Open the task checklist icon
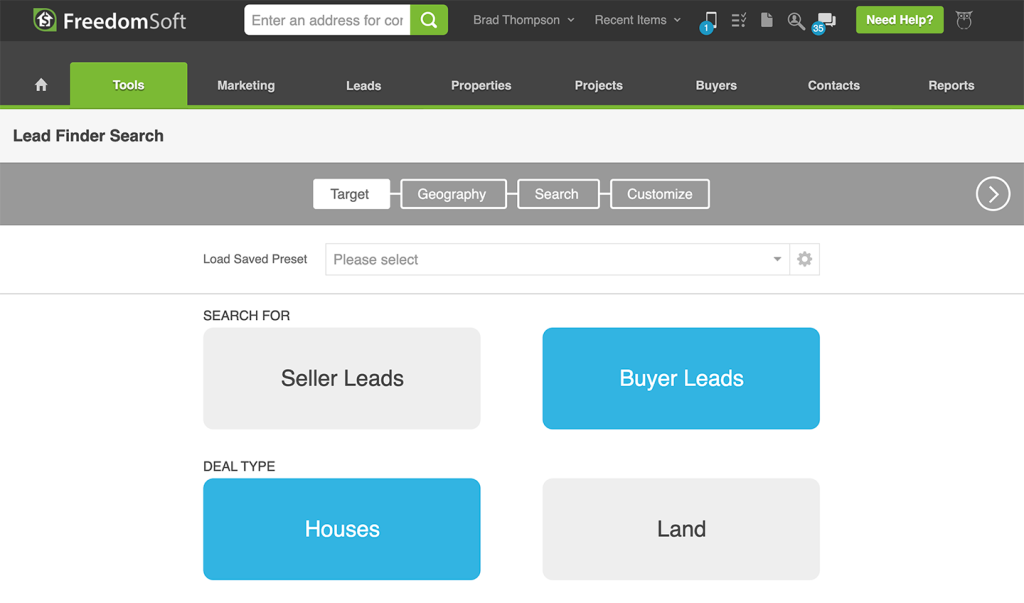 (x=739, y=20)
